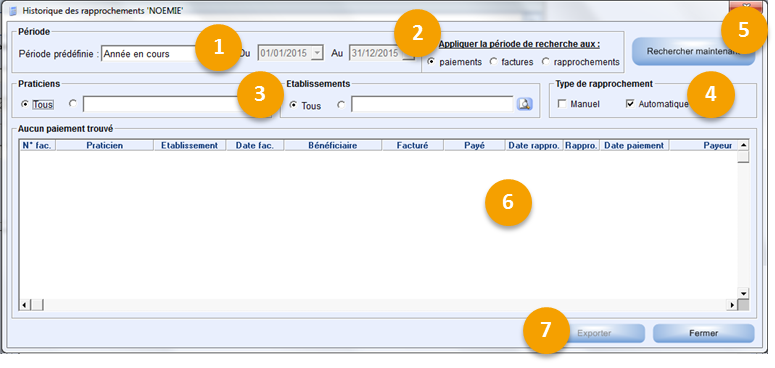Sort by the 'Praticien' column header

point(104,145)
